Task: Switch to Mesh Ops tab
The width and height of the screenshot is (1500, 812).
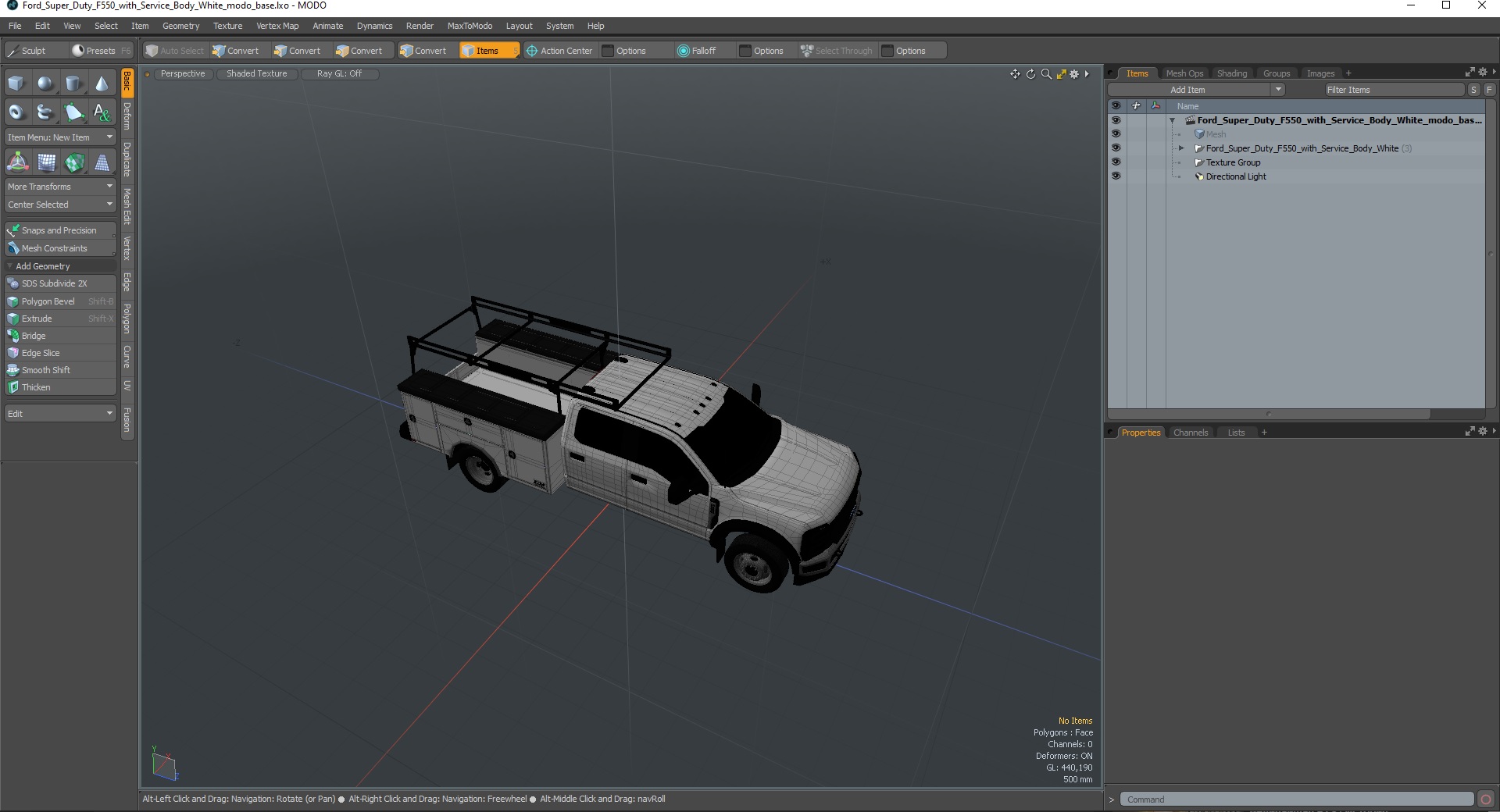Action: point(1184,73)
